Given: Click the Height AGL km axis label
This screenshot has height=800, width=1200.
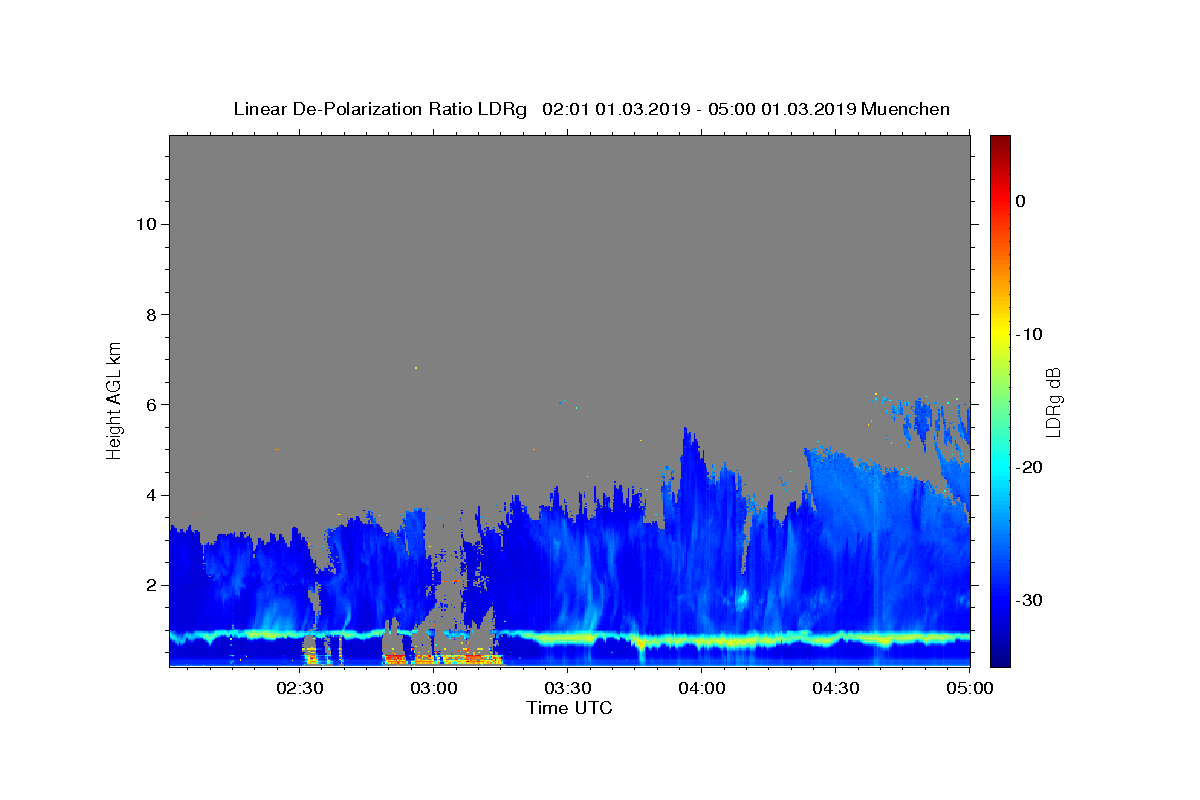Looking at the screenshot, I should click(x=115, y=399).
